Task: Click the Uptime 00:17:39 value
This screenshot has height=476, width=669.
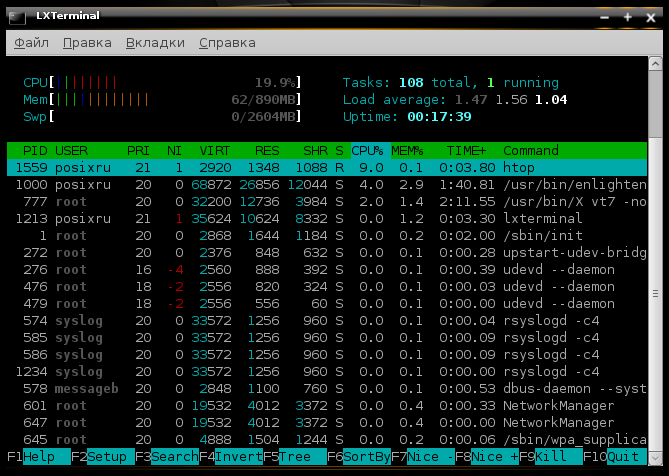Action: (x=439, y=116)
